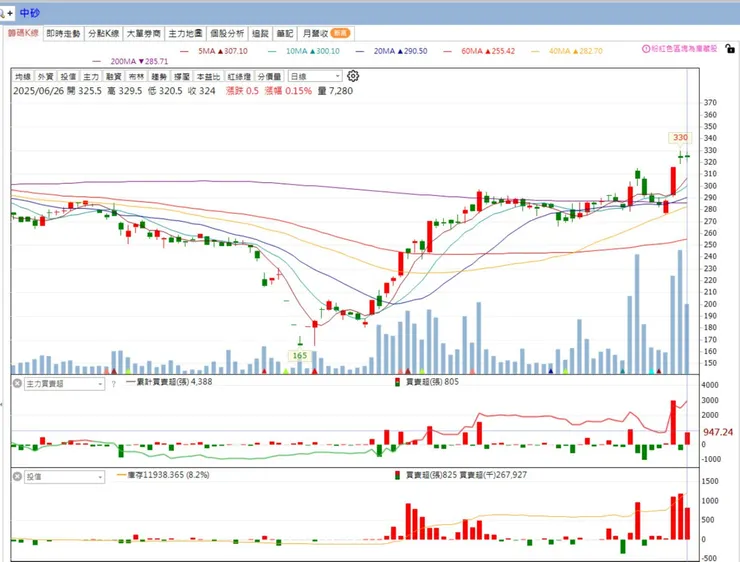Screen dimensions: 740x562
Task: Click the question mark help icon
Action: (x=114, y=384)
